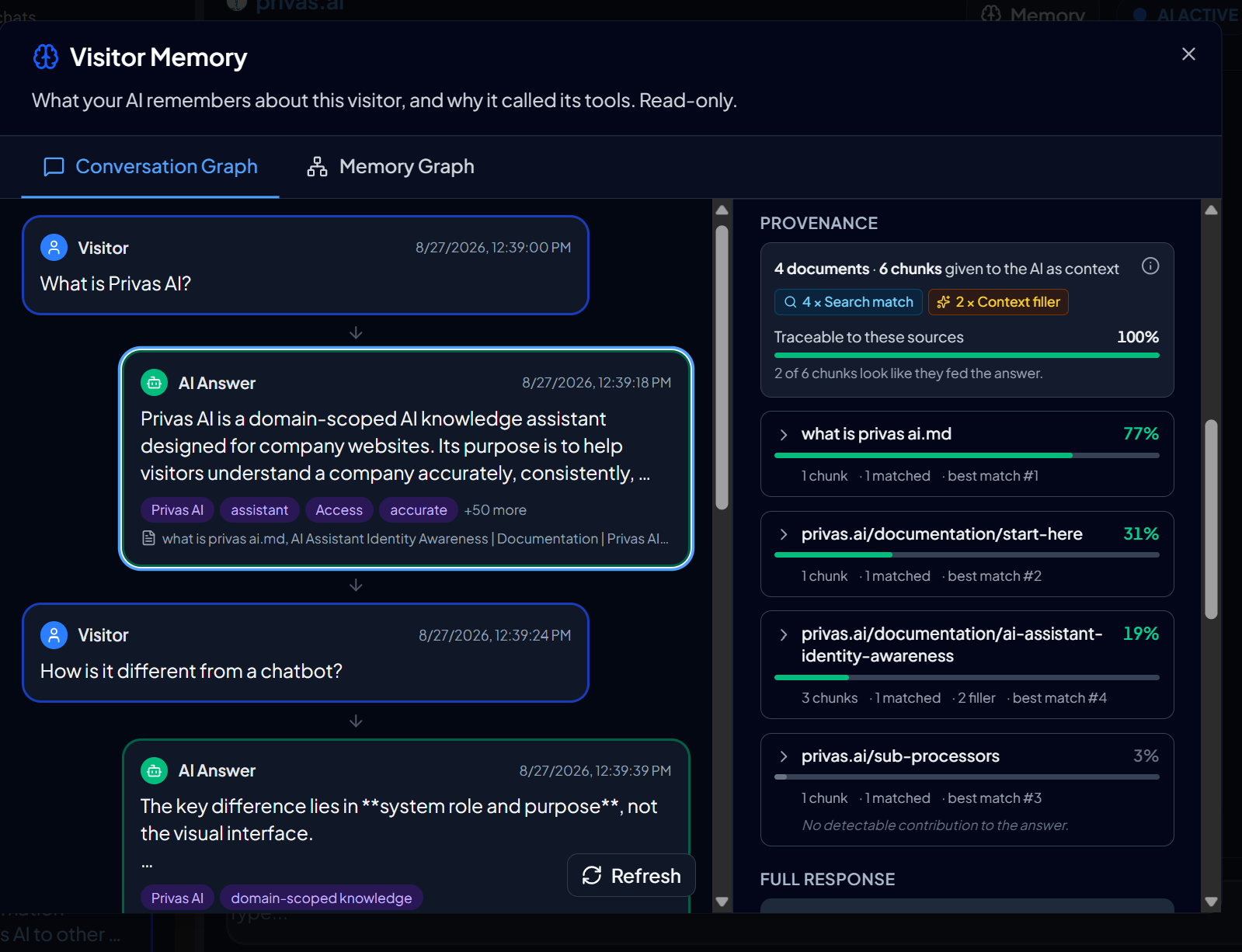
Task: Click the 'Privas AI' tag on first AI answer
Action: (x=177, y=510)
